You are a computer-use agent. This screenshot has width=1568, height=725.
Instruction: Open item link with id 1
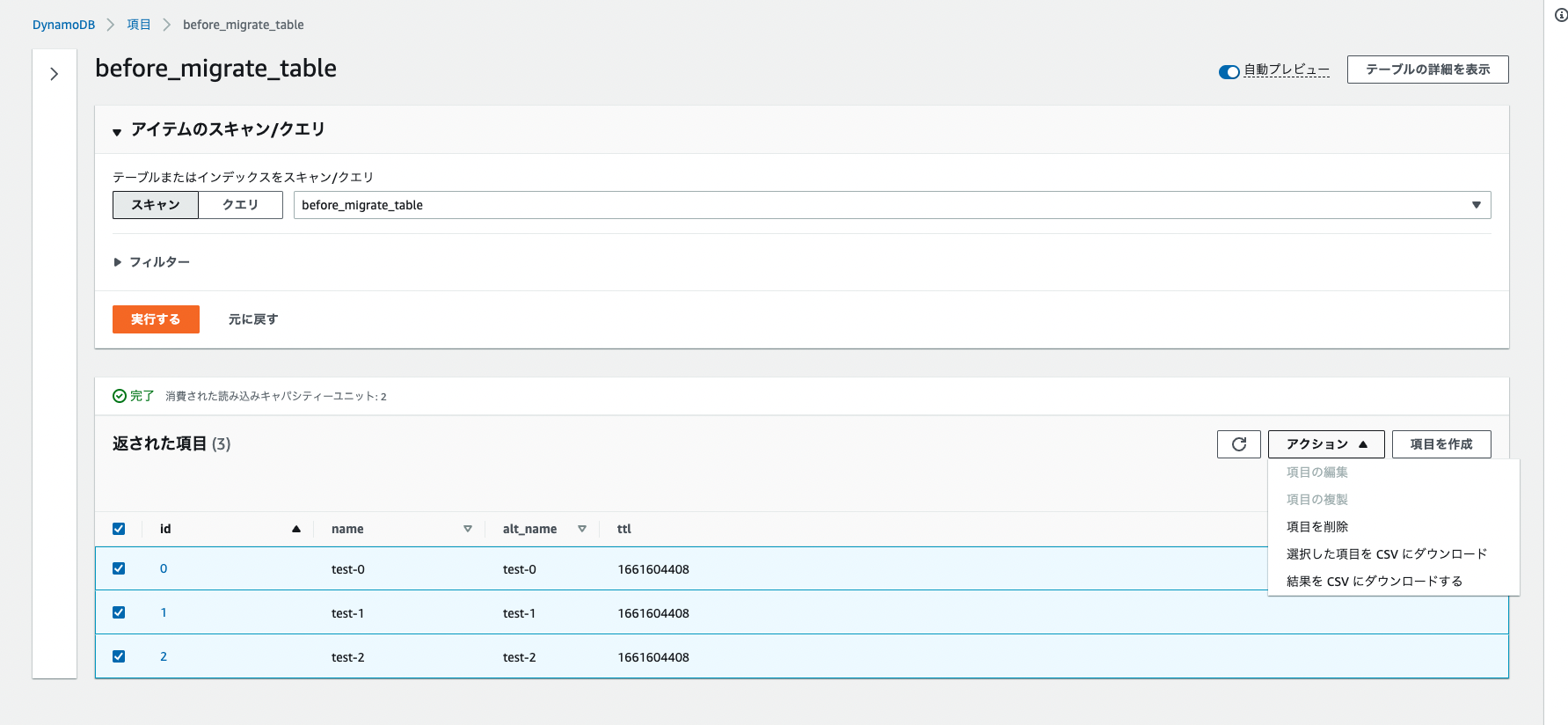click(x=164, y=612)
